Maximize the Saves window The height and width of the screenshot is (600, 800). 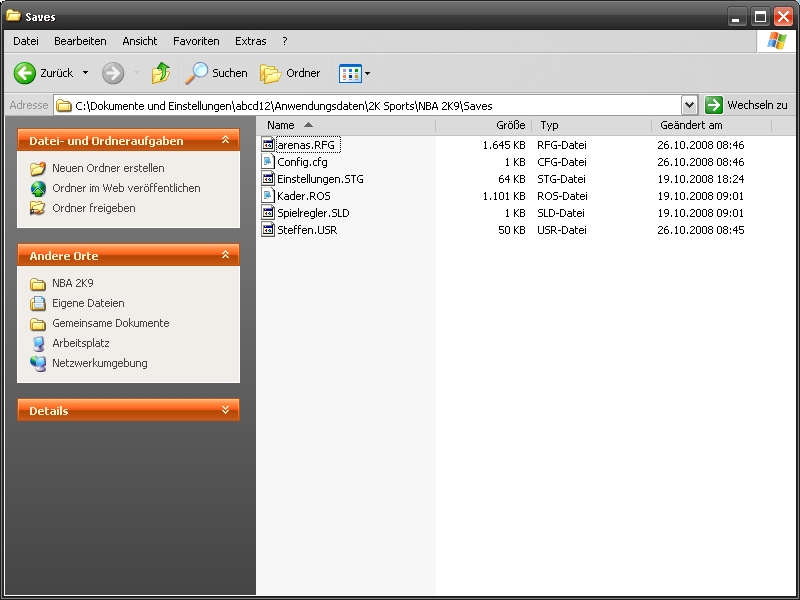(760, 16)
